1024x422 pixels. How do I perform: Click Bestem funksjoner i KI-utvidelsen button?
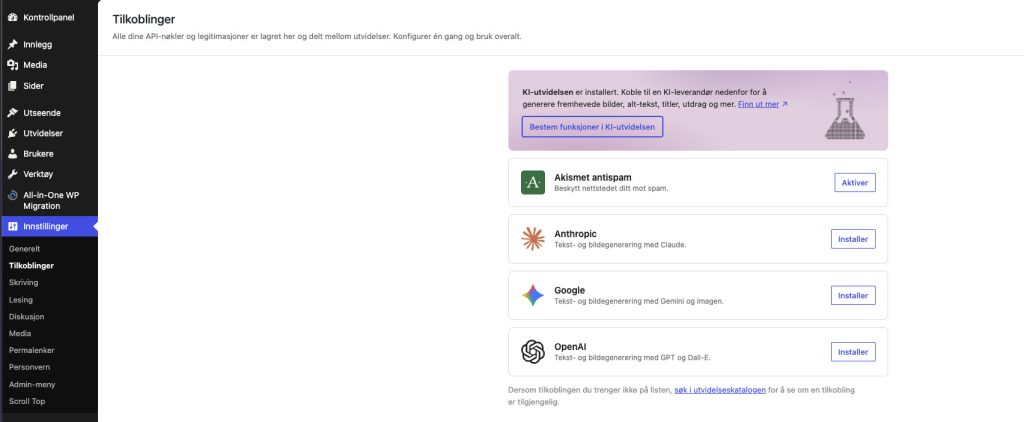tap(592, 127)
